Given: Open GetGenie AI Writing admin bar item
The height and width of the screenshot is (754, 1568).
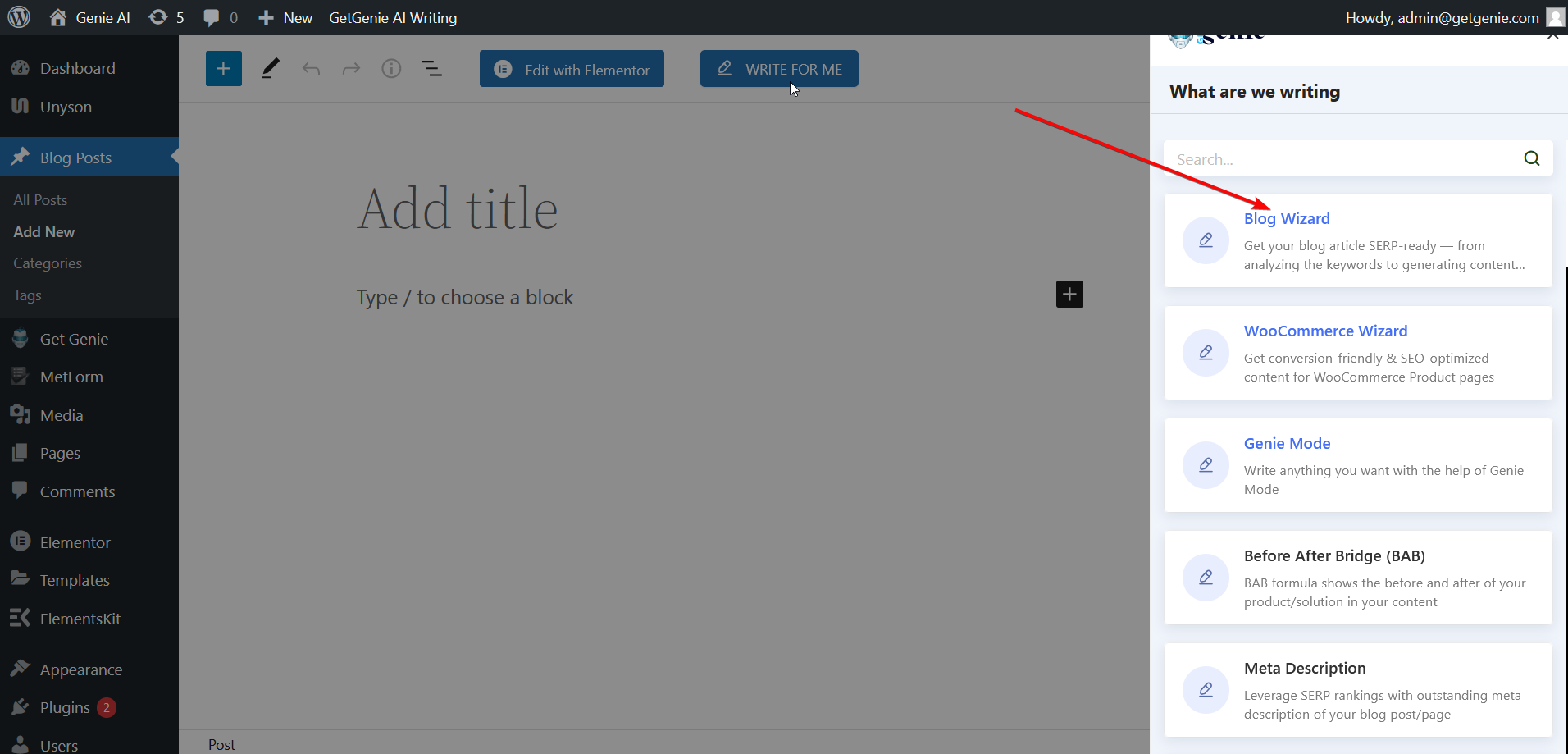Looking at the screenshot, I should (393, 17).
